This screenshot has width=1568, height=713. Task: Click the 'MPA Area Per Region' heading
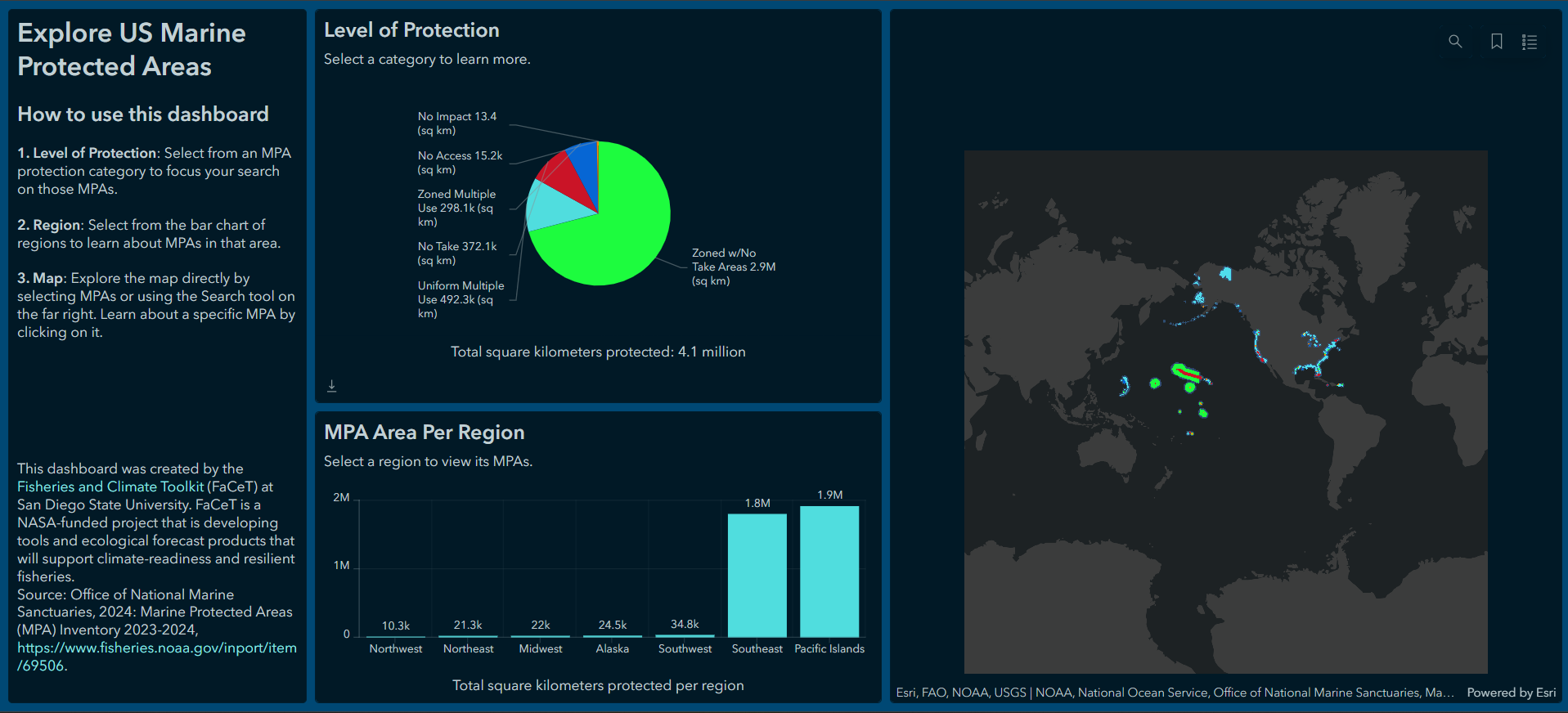click(424, 432)
